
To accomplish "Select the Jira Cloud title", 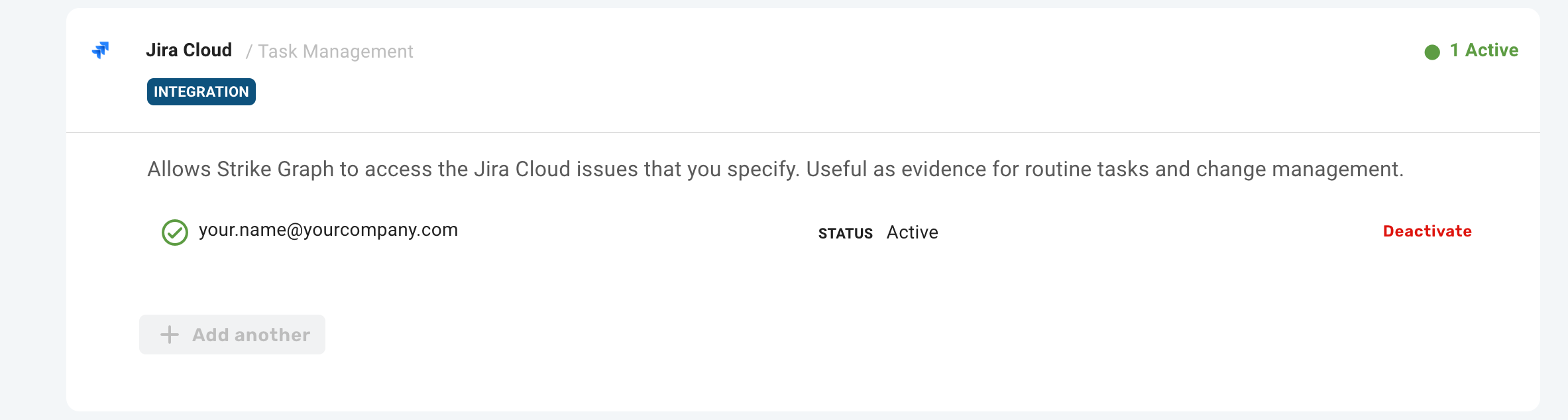I will click(x=189, y=50).
